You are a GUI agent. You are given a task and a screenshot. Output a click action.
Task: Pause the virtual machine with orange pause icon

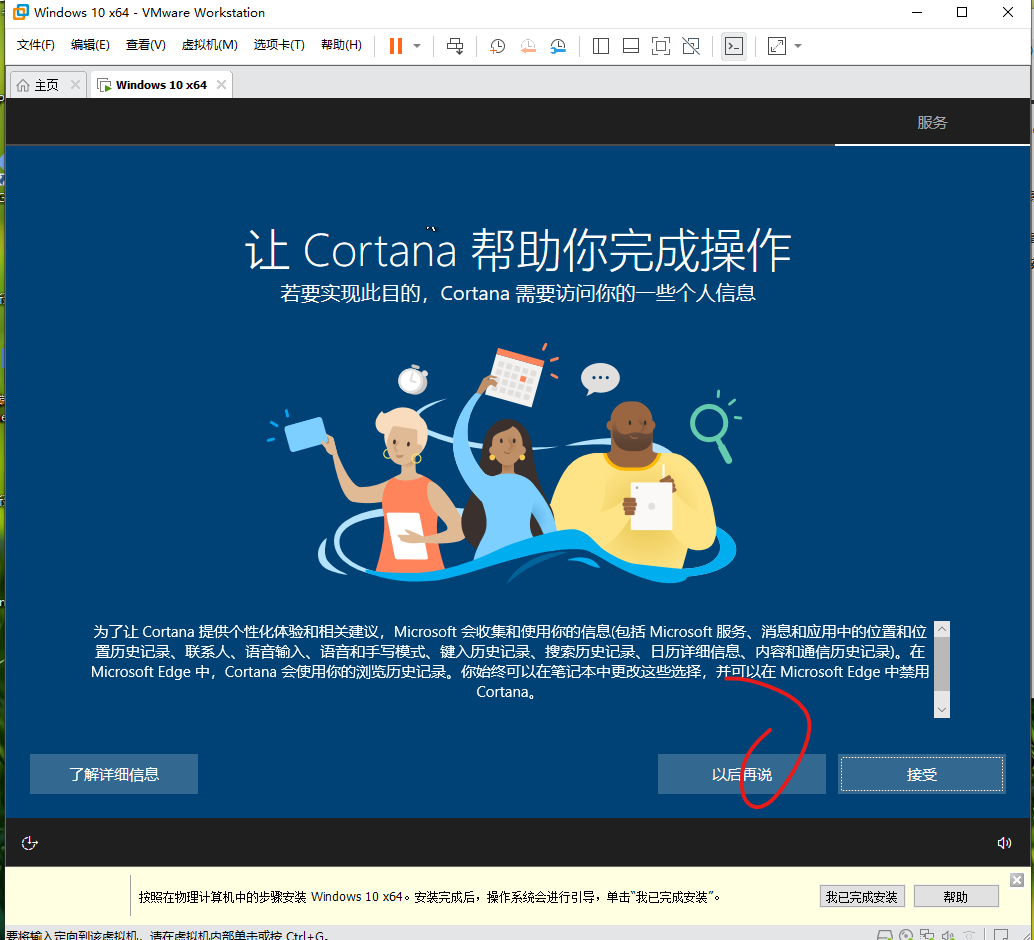(x=396, y=46)
